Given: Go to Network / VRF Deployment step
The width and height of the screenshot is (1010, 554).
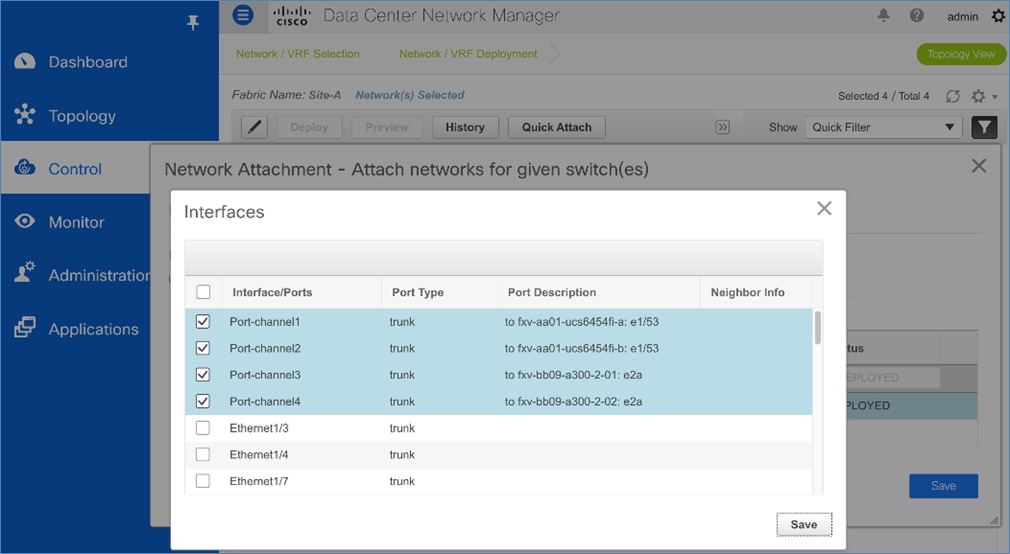Looking at the screenshot, I should (468, 53).
